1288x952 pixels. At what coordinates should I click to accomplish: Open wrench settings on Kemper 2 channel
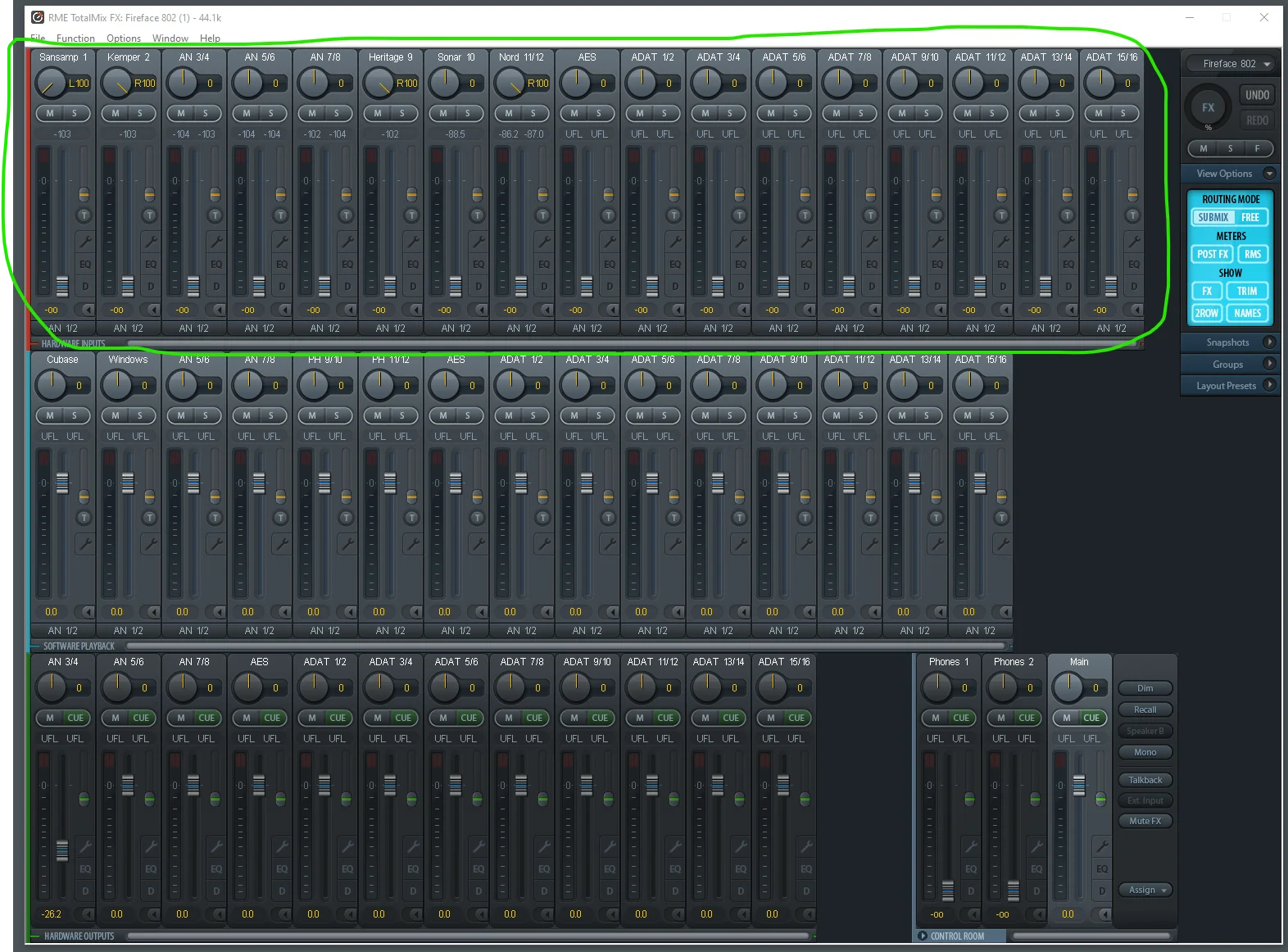[x=150, y=242]
